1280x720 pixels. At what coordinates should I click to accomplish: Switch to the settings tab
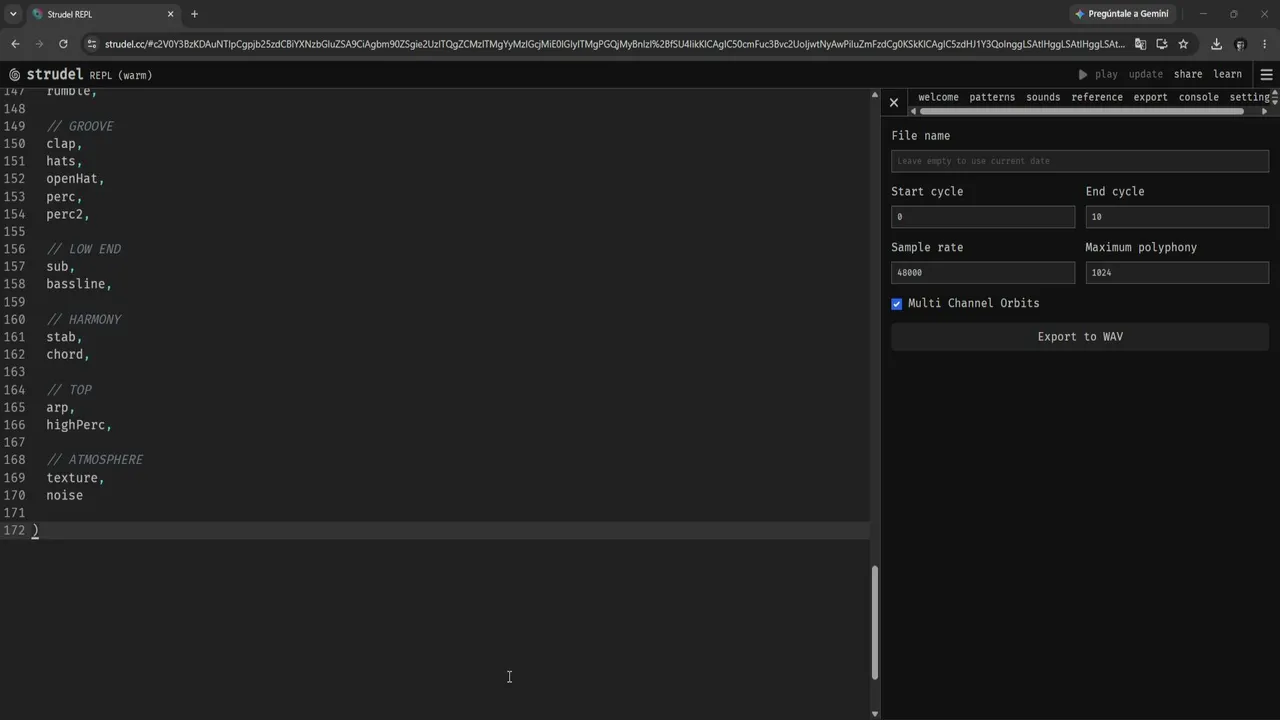point(1249,97)
